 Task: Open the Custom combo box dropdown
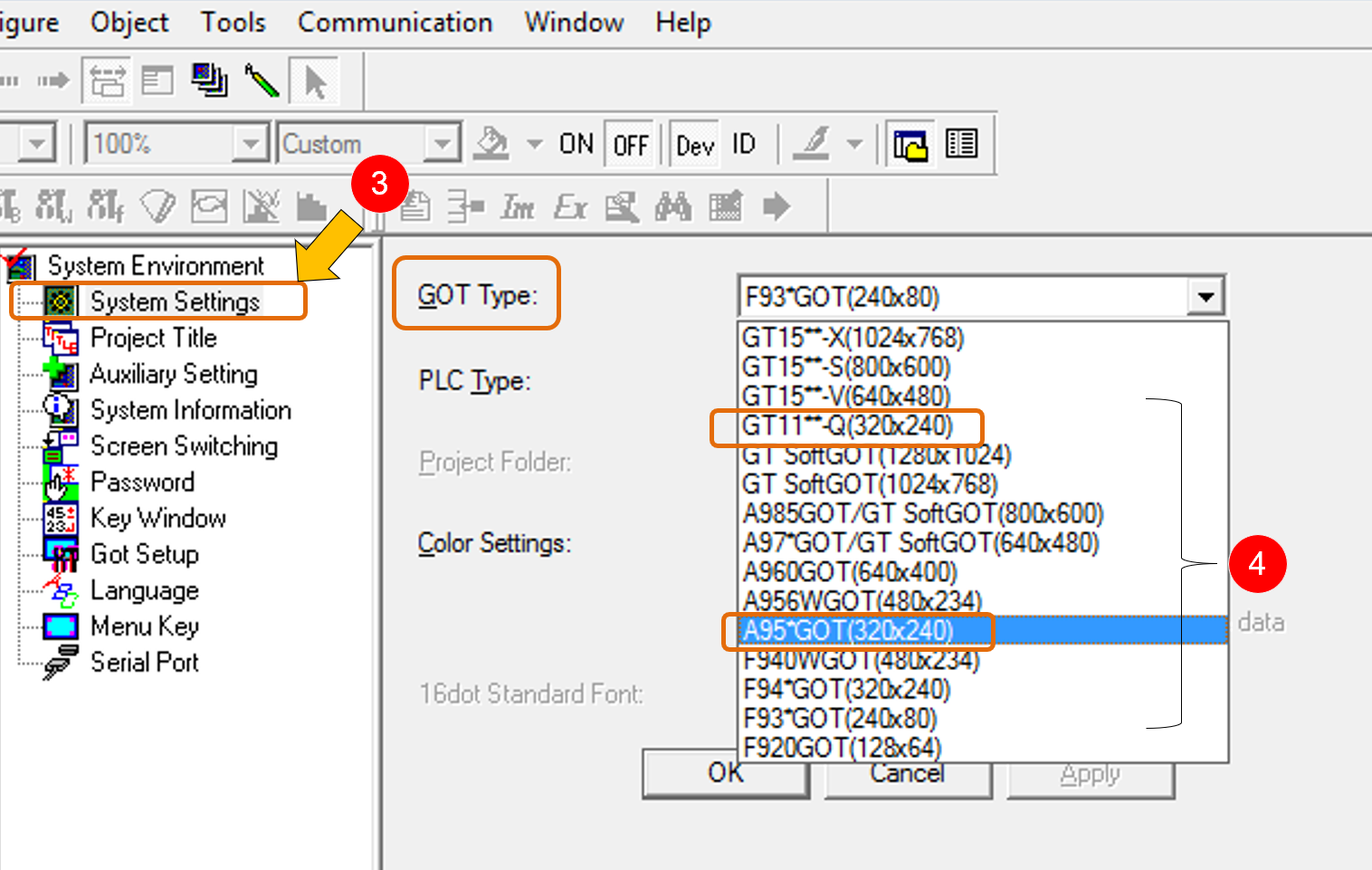tap(442, 143)
